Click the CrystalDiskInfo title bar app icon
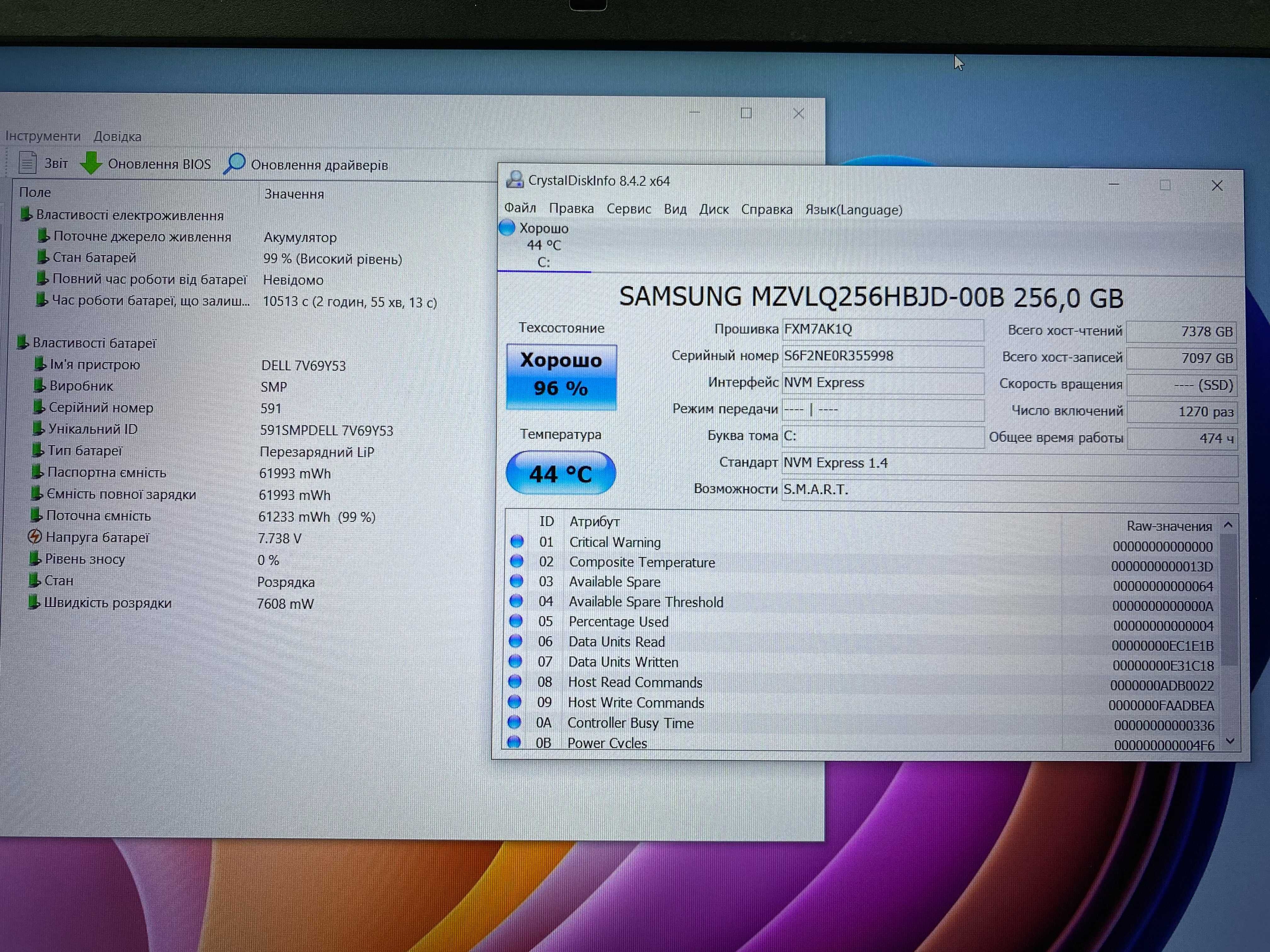The width and height of the screenshot is (1270, 952). point(514,180)
